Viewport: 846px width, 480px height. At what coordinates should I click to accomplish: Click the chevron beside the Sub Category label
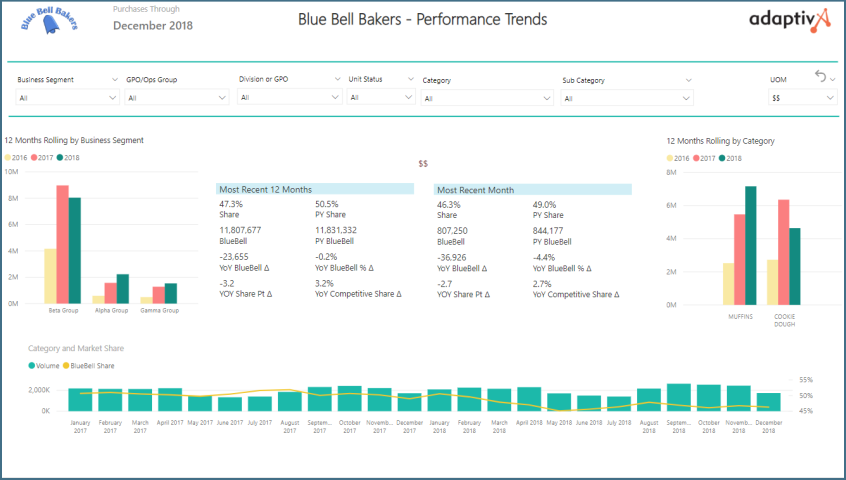tap(688, 80)
